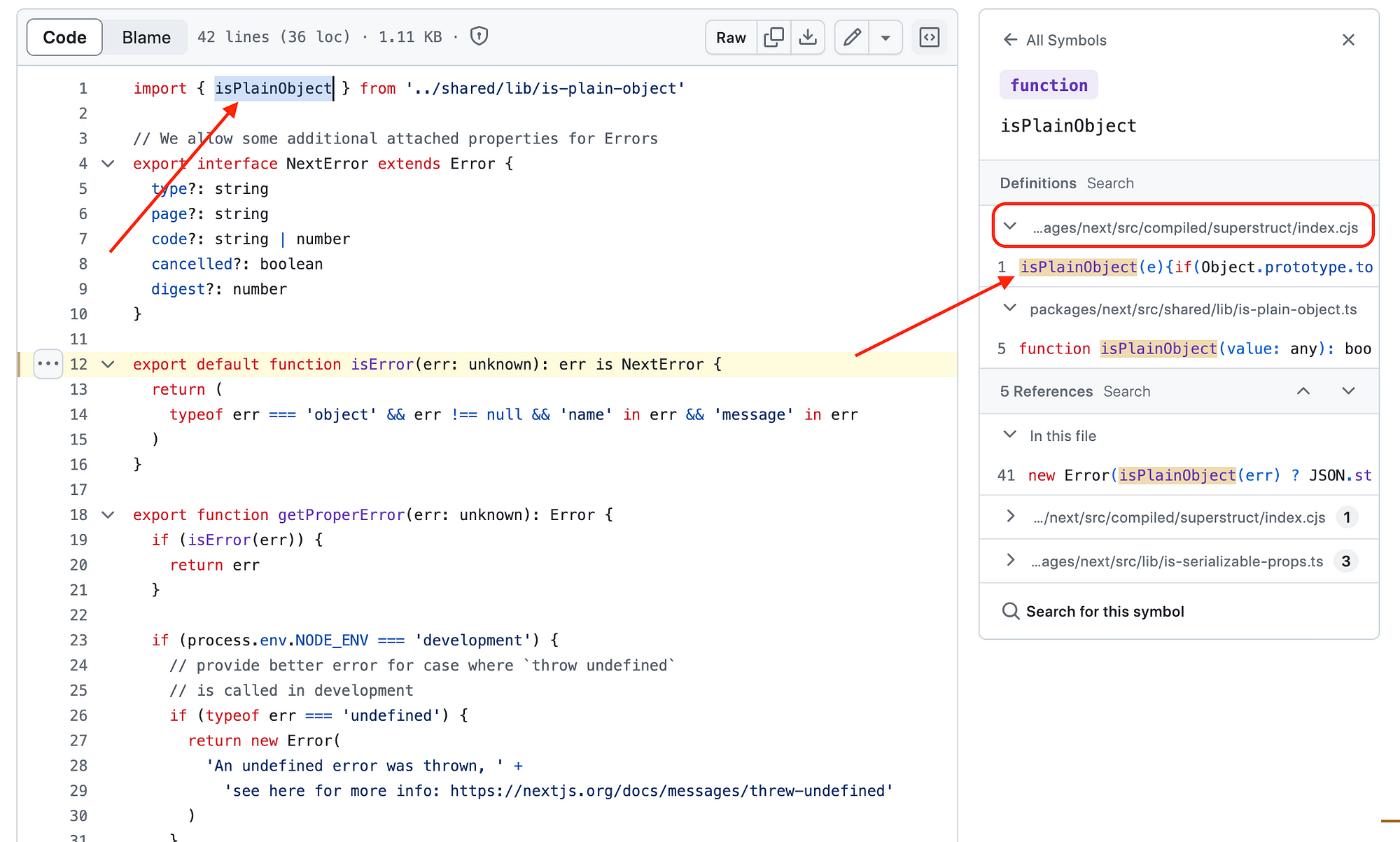Click the reference count badge 1
The height and width of the screenshot is (842, 1400).
(1346, 517)
